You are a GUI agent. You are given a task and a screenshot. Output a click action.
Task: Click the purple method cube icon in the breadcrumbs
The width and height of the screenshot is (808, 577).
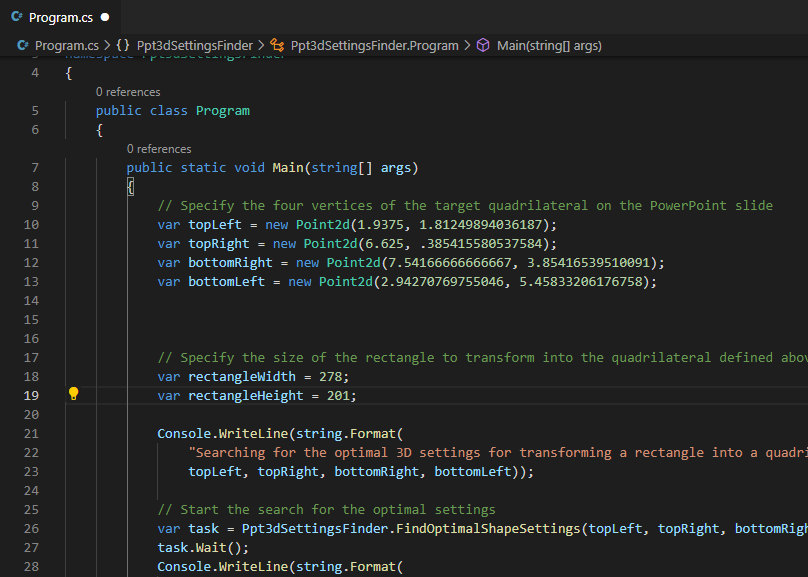coord(483,45)
